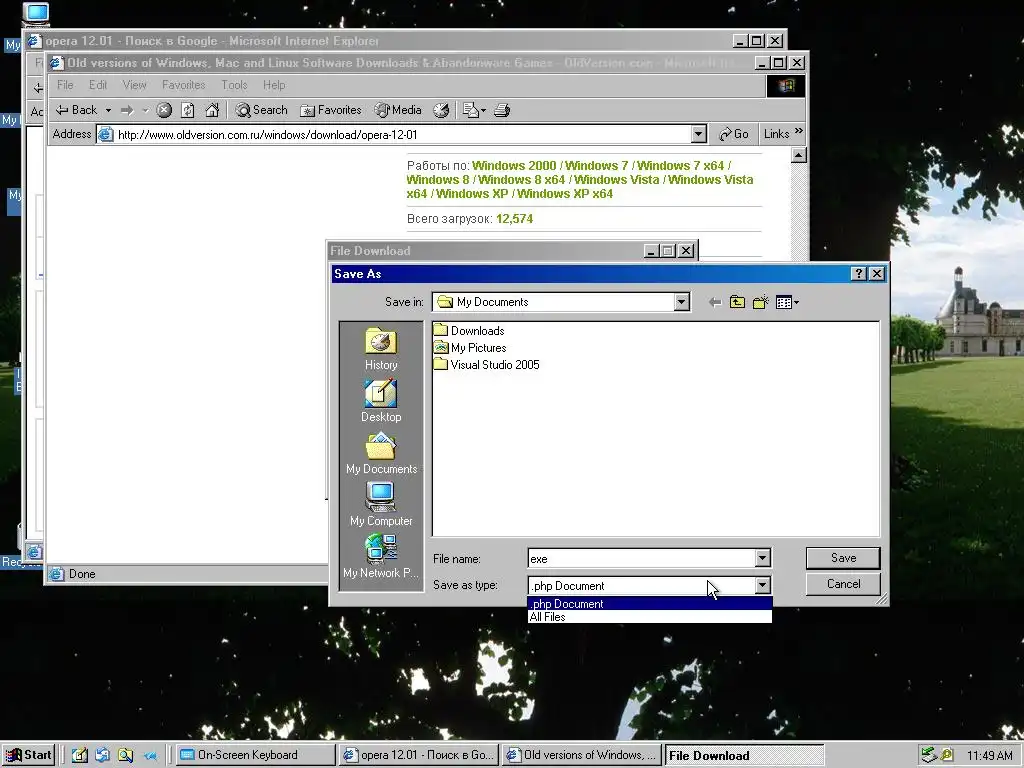Click the Up One Level folder icon

(x=737, y=302)
